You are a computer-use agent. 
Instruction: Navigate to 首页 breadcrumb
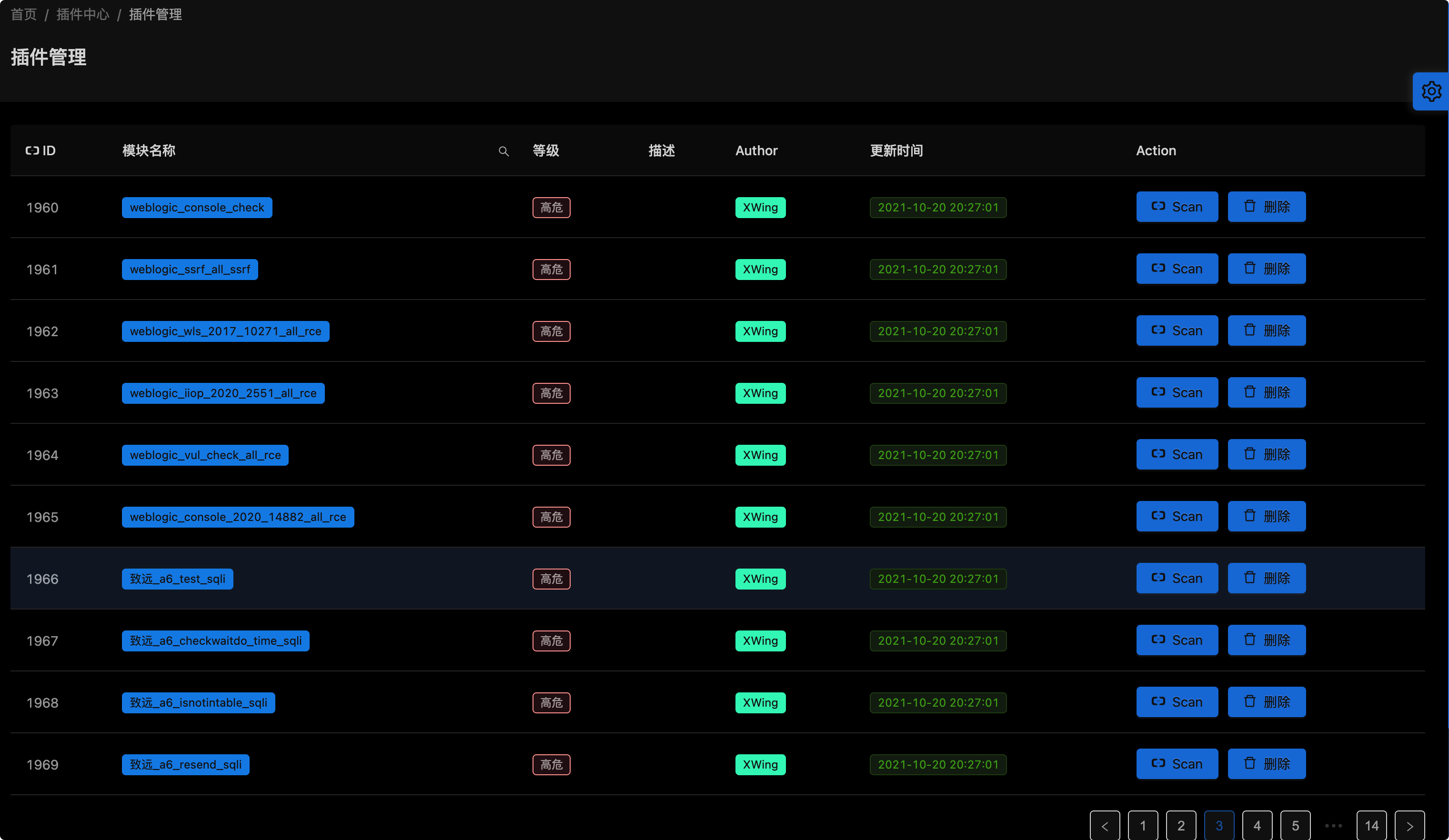pos(23,14)
